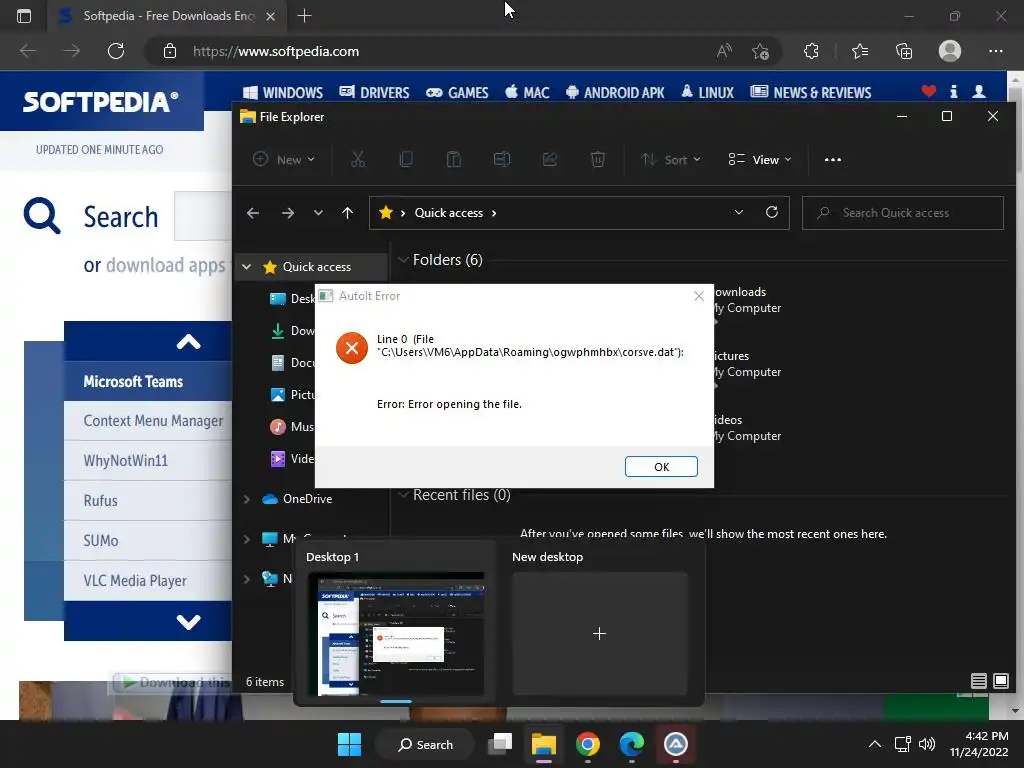Open the See more ellipsis menu in File Explorer

coord(833,159)
